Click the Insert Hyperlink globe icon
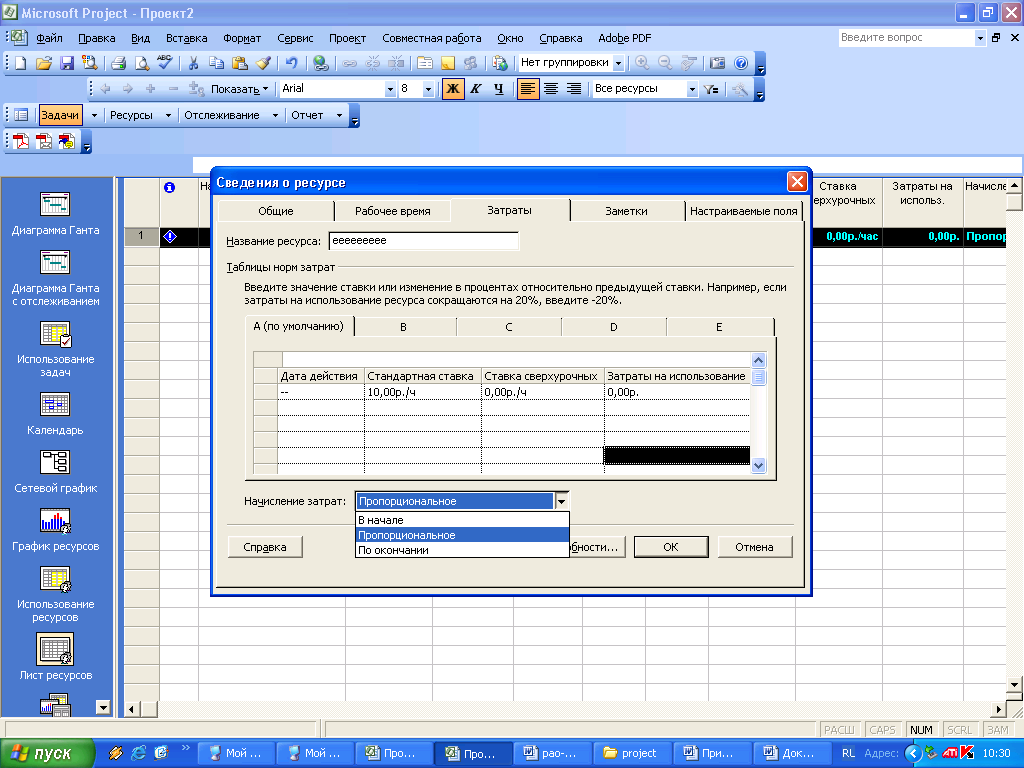The width and height of the screenshot is (1024, 768). point(320,63)
